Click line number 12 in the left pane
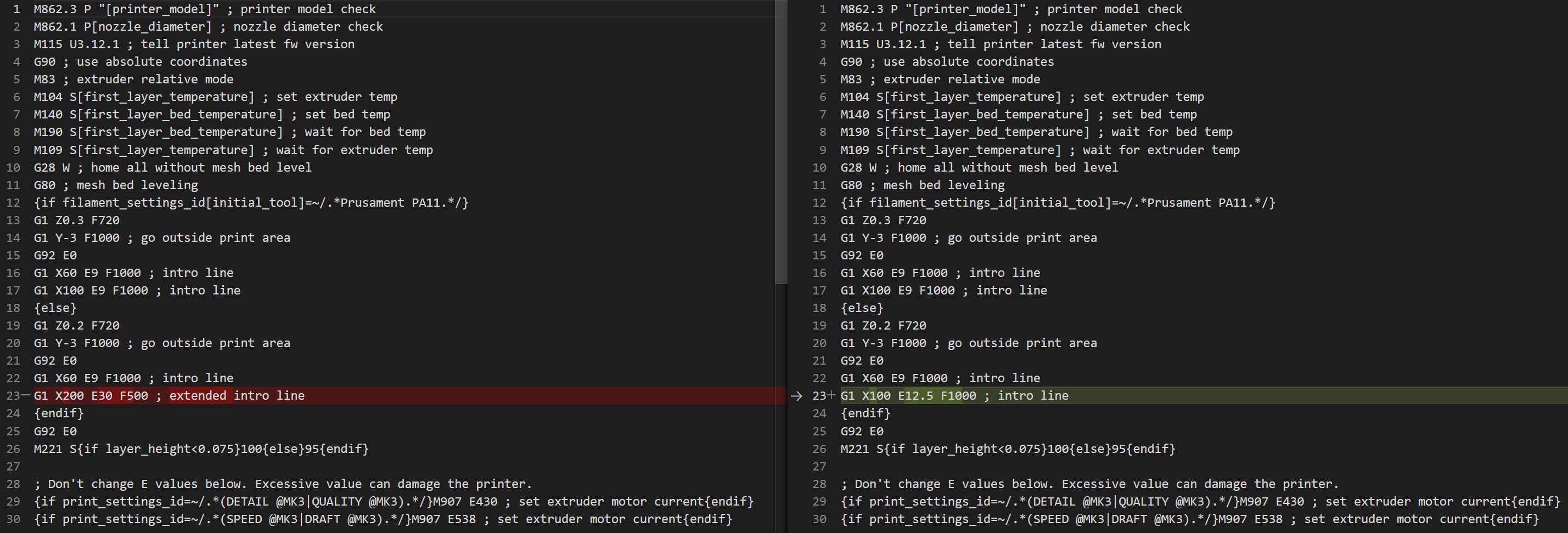1568x533 pixels. pyautogui.click(x=13, y=202)
